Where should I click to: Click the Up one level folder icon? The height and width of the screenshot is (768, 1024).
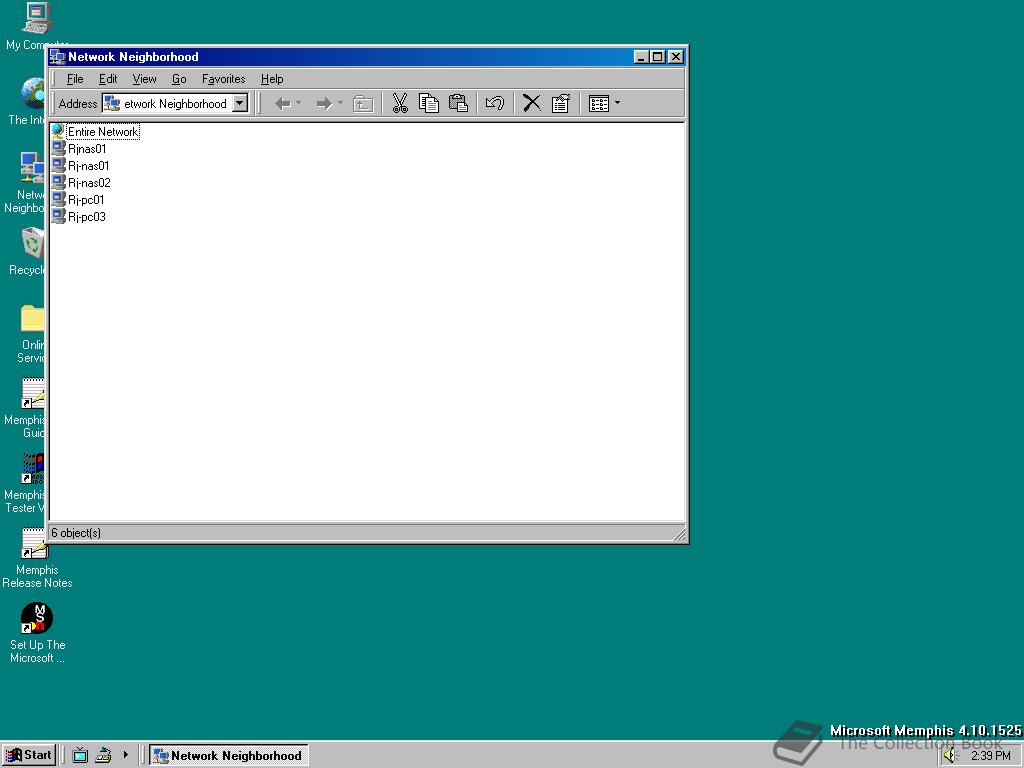tap(362, 103)
